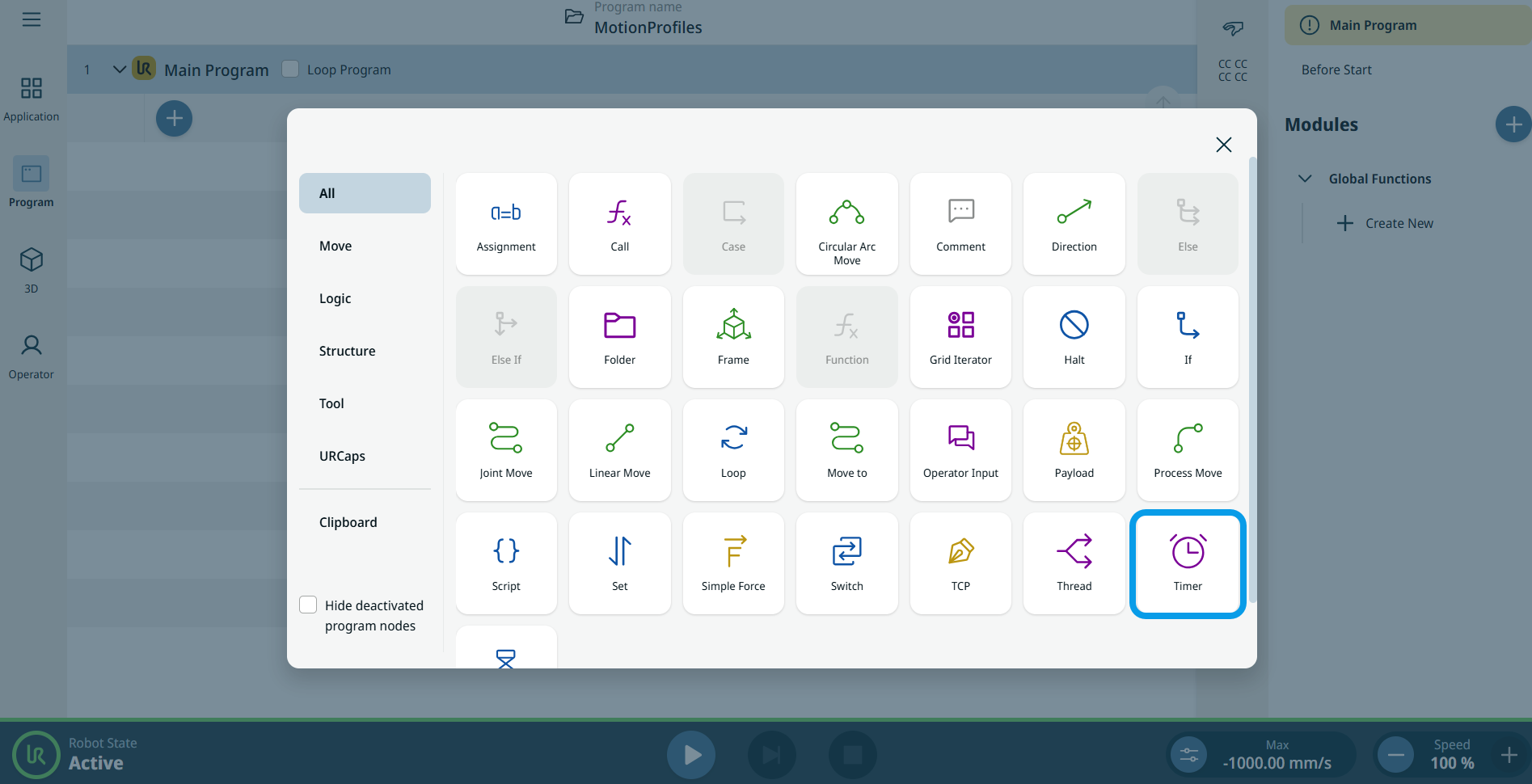Show the URCaps node category

pos(342,456)
